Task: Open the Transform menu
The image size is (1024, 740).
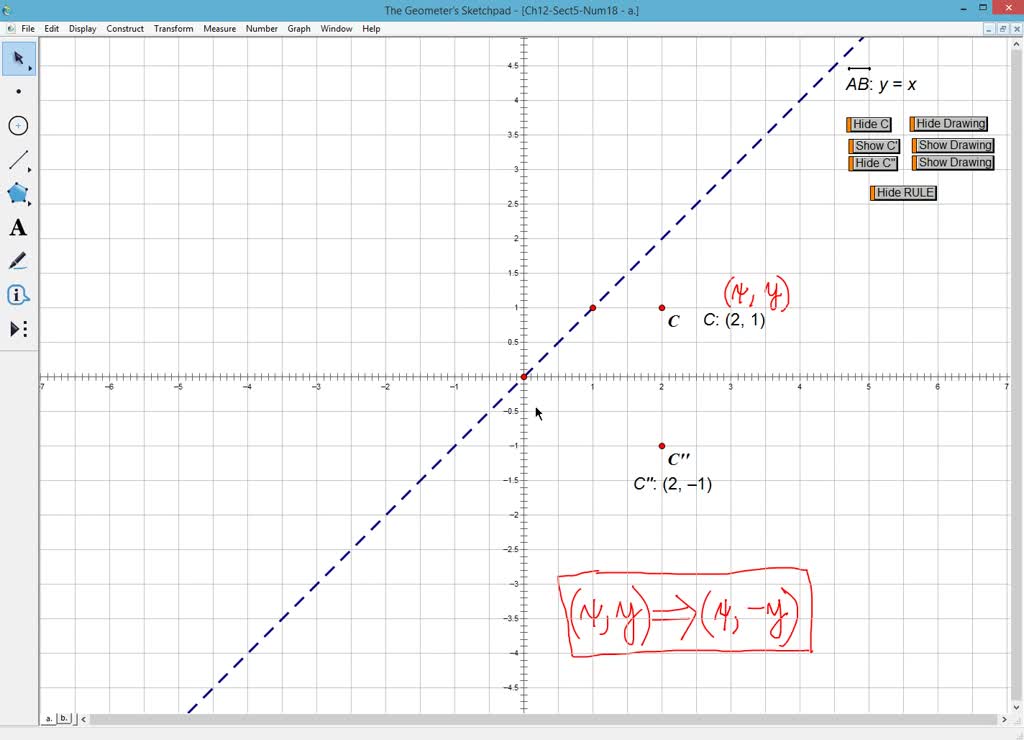Action: (x=173, y=28)
